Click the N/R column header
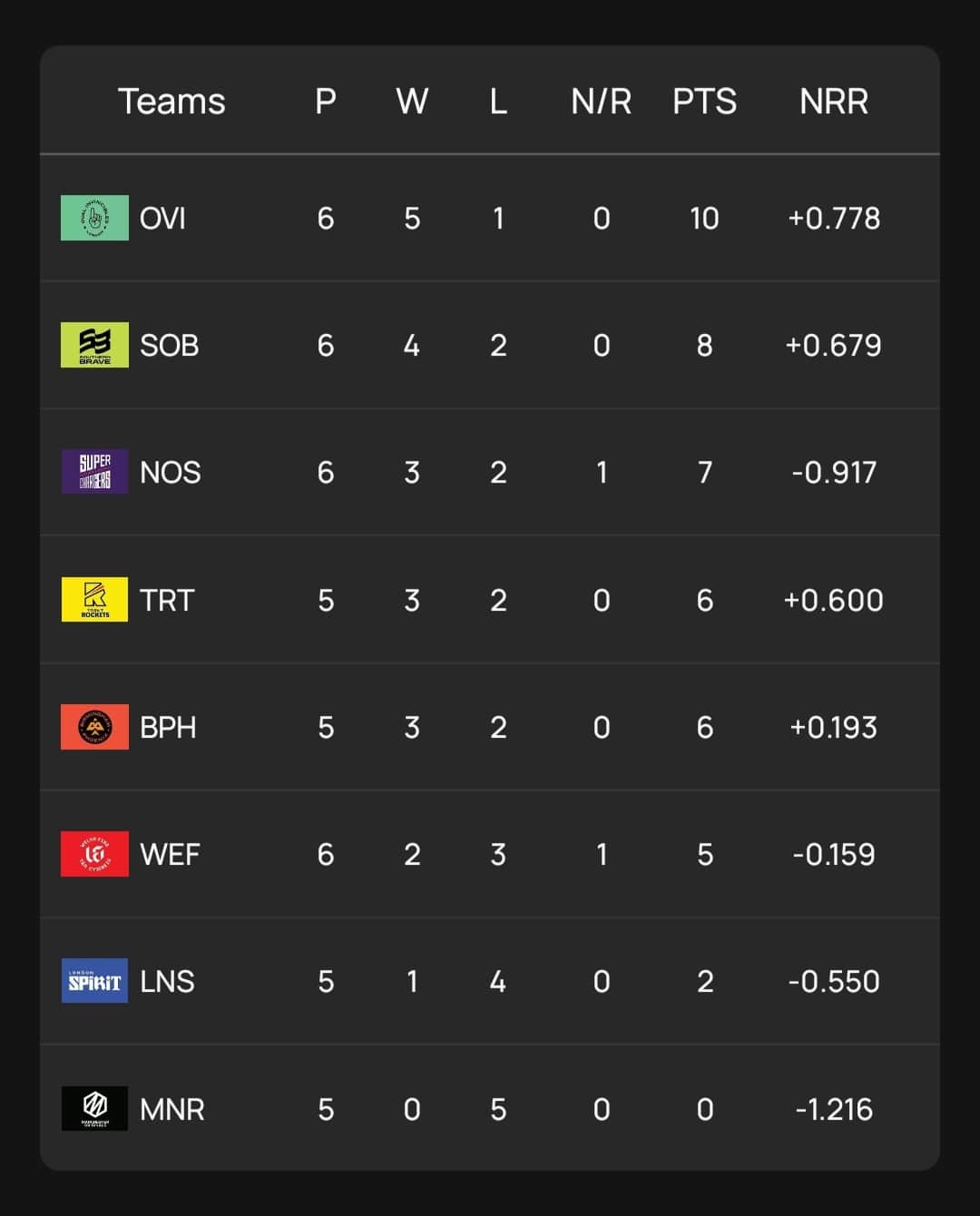Screen dimensions: 980x1216 click(601, 102)
